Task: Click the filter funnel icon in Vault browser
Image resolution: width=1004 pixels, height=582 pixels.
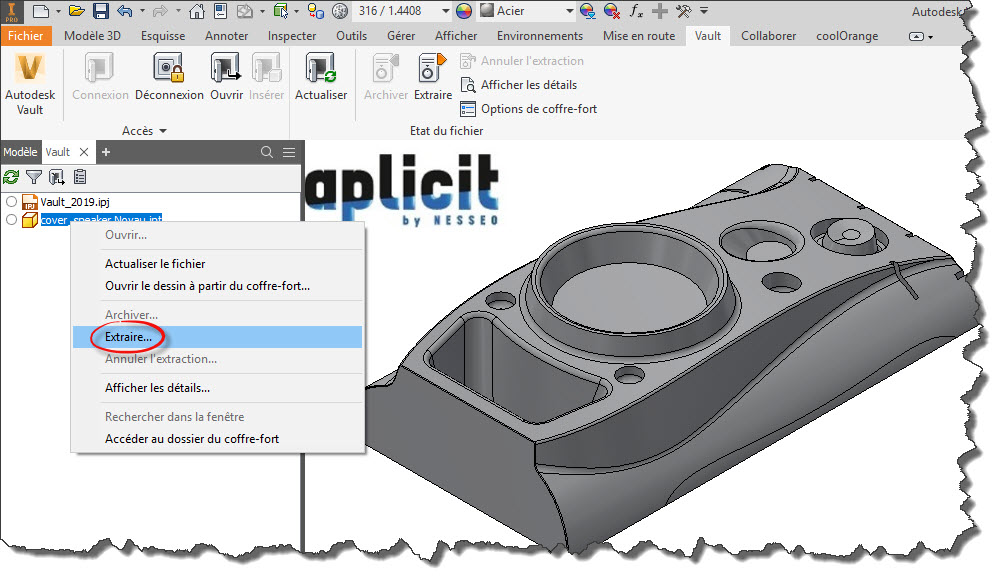Action: (x=34, y=177)
